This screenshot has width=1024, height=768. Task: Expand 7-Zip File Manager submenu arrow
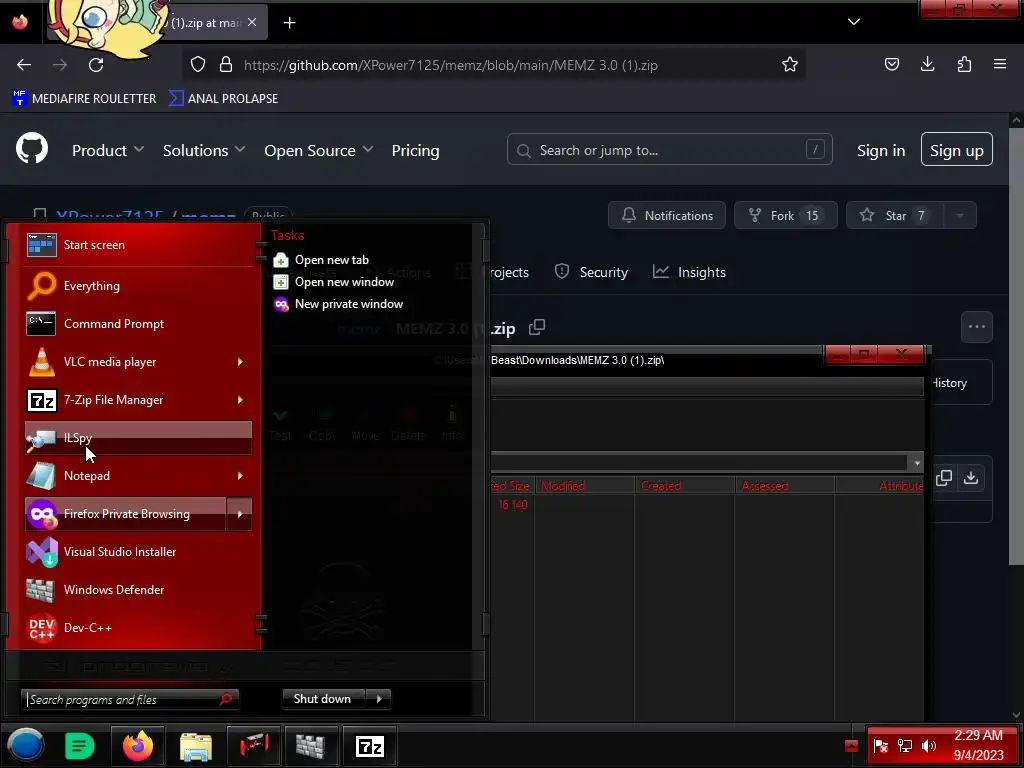(x=240, y=400)
